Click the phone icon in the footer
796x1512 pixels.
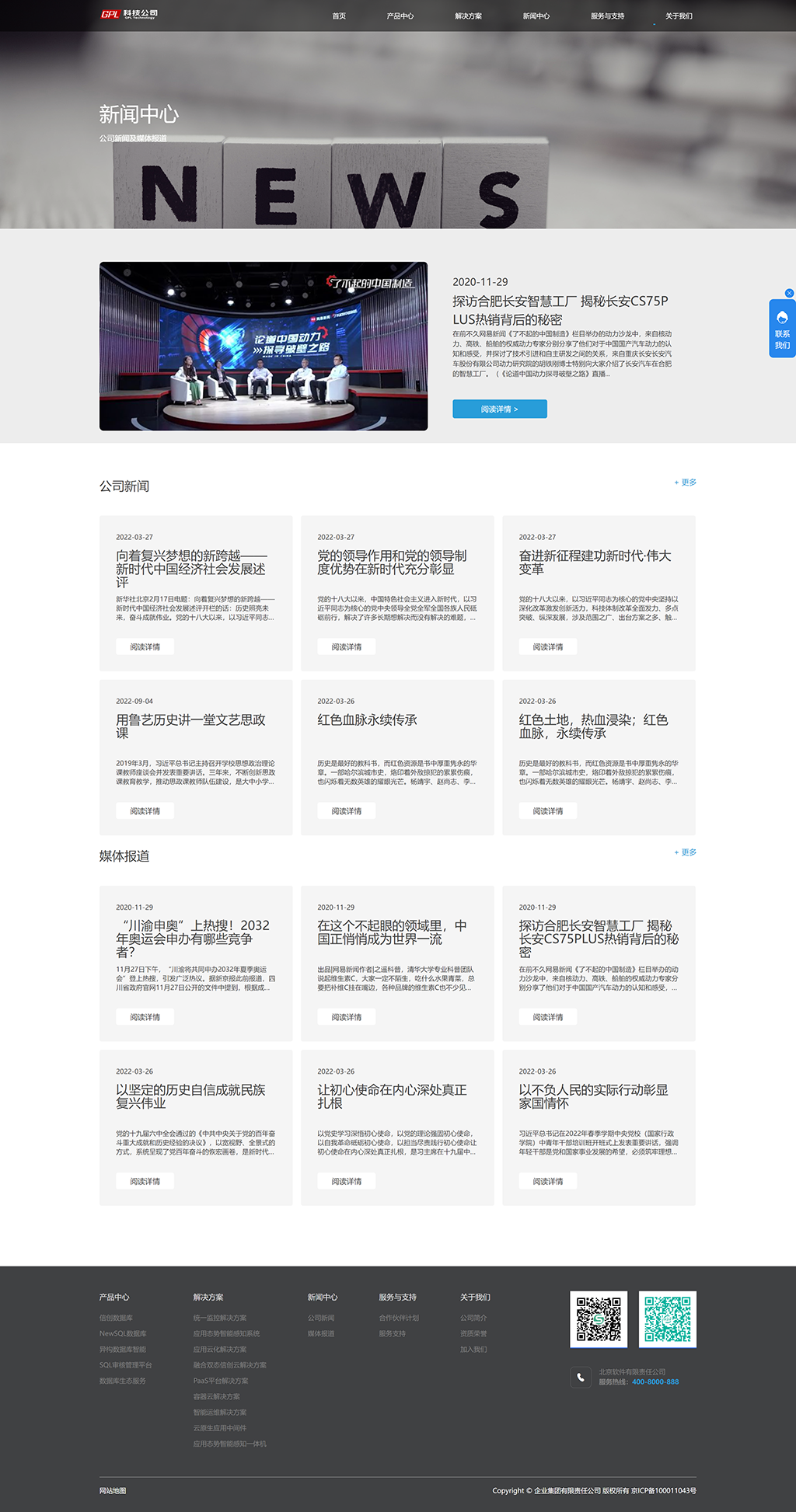pos(581,1377)
